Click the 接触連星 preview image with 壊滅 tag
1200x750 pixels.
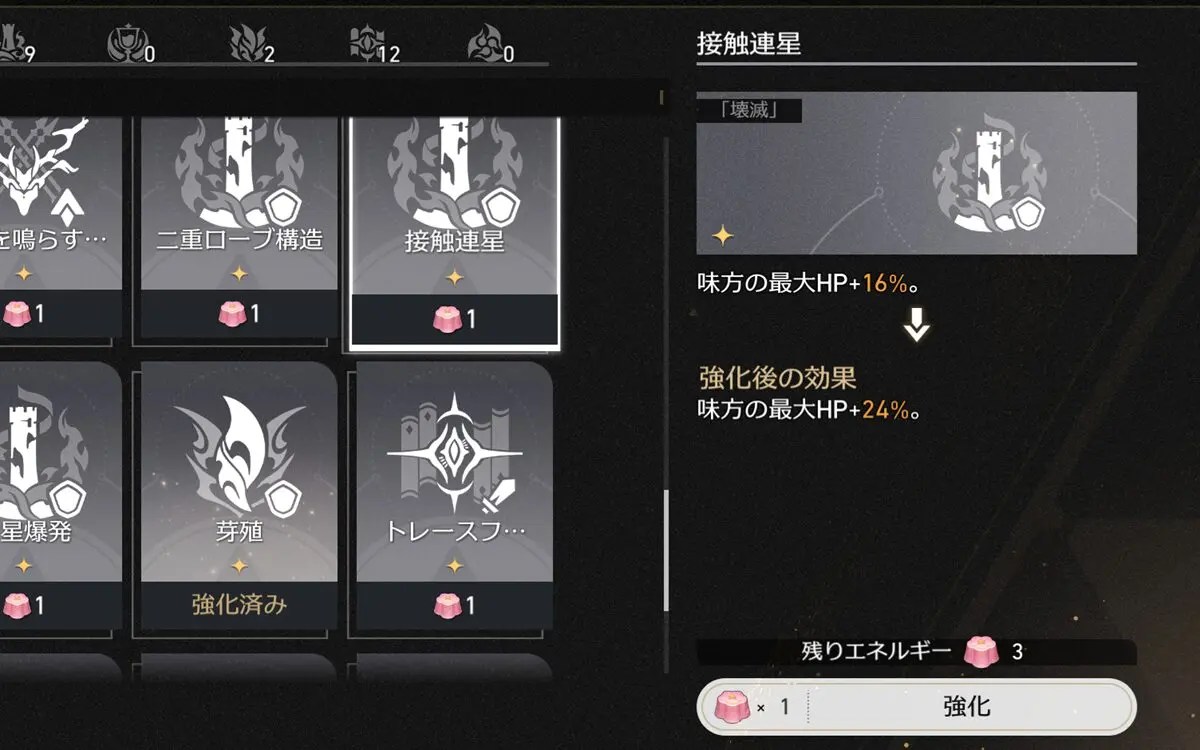[916, 173]
